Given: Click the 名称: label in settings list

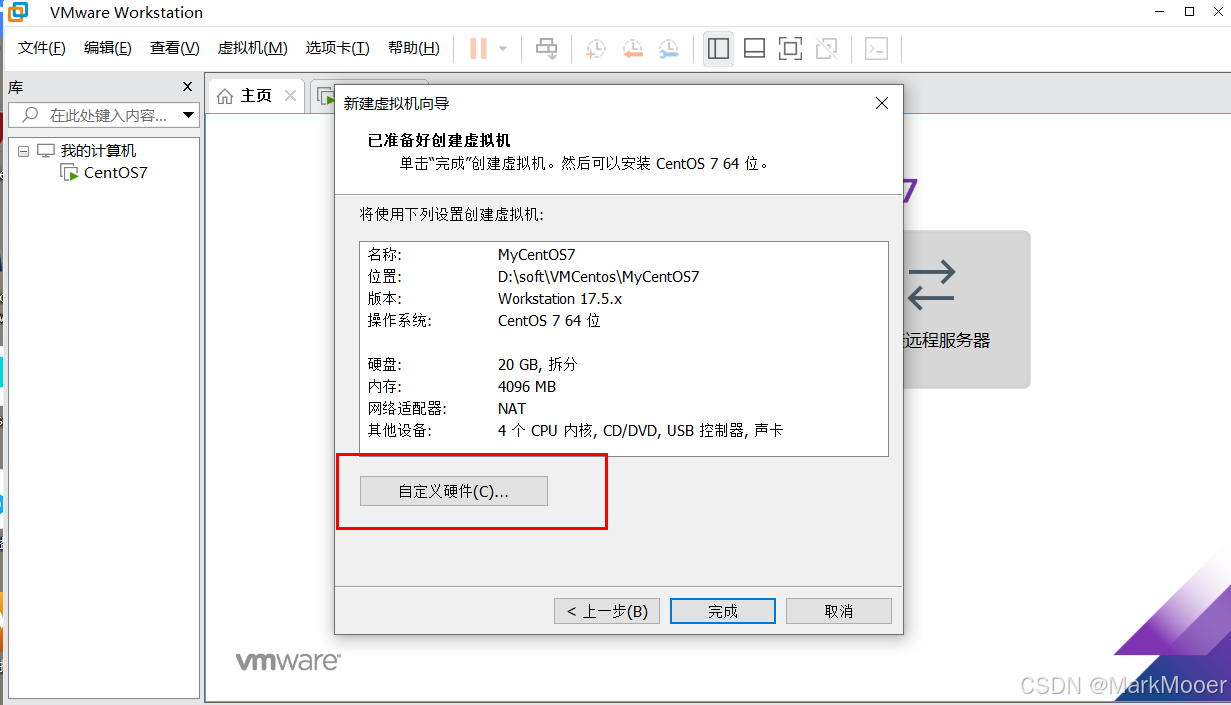Looking at the screenshot, I should 384,255.
